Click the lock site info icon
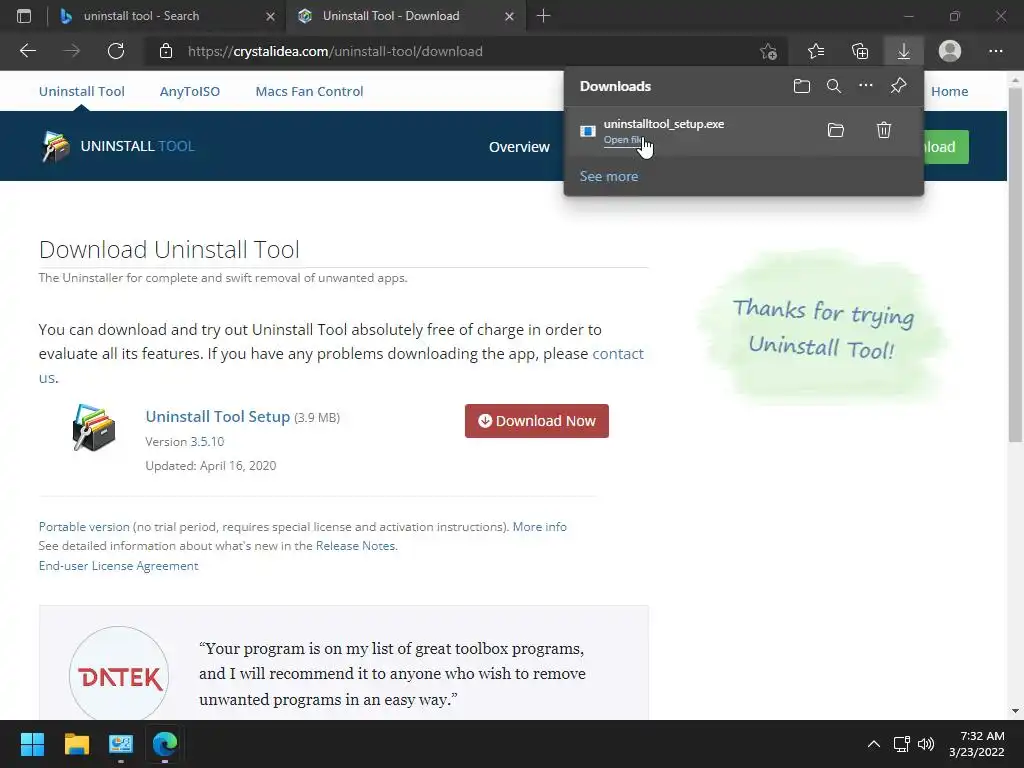The height and width of the screenshot is (768, 1024). pyautogui.click(x=166, y=51)
